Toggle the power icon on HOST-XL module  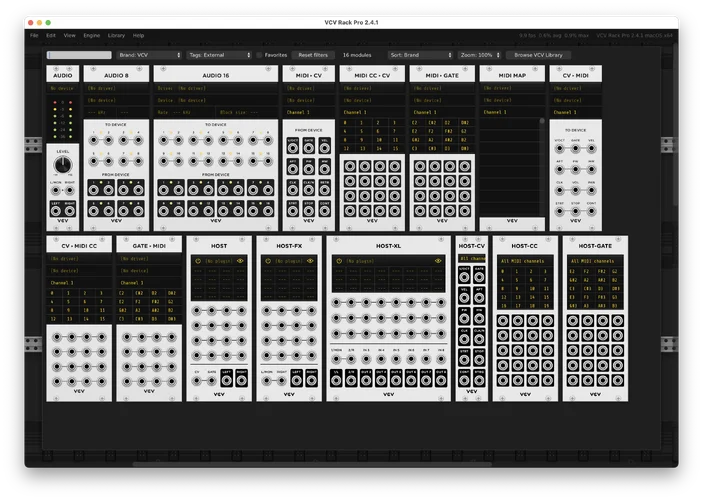[339, 261]
